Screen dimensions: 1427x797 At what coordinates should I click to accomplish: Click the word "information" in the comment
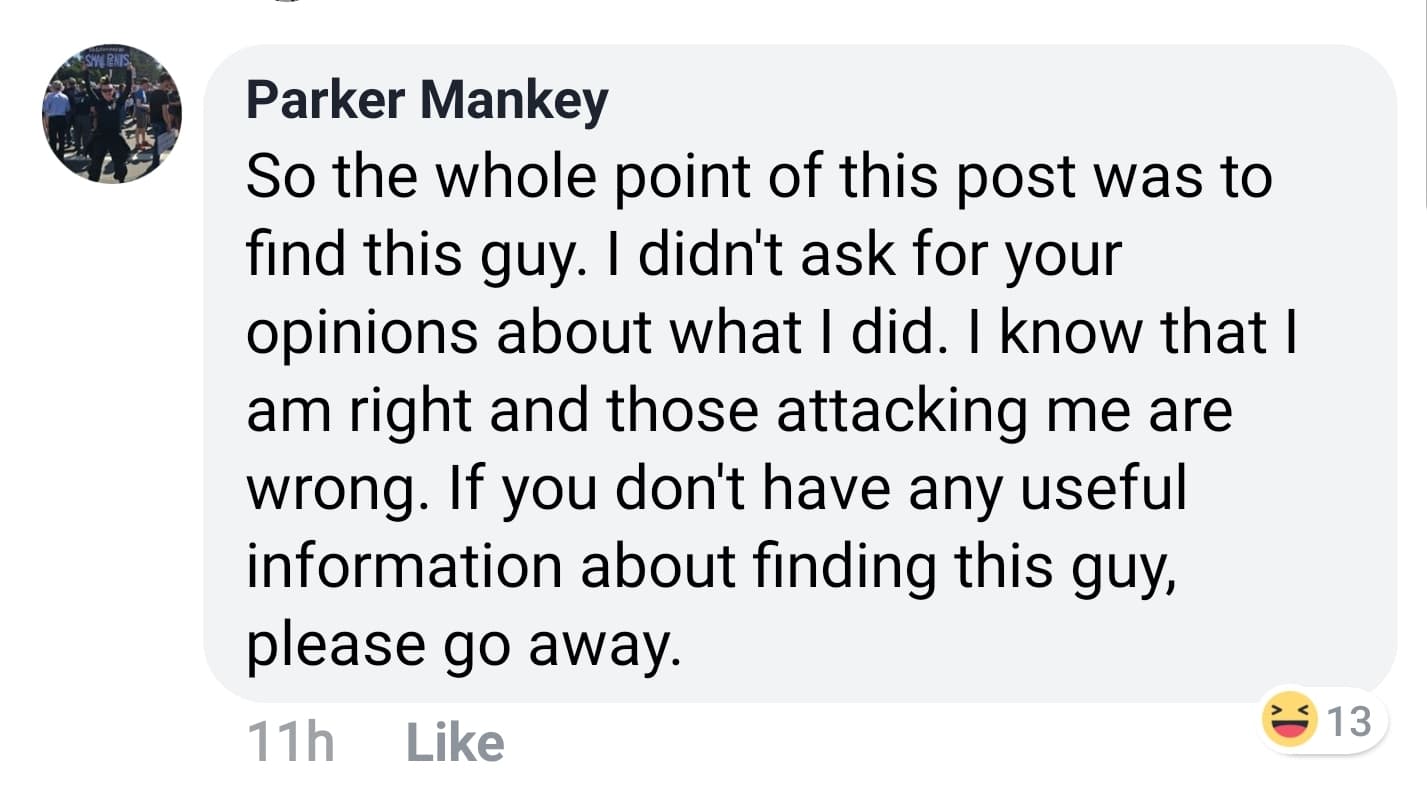[405, 565]
